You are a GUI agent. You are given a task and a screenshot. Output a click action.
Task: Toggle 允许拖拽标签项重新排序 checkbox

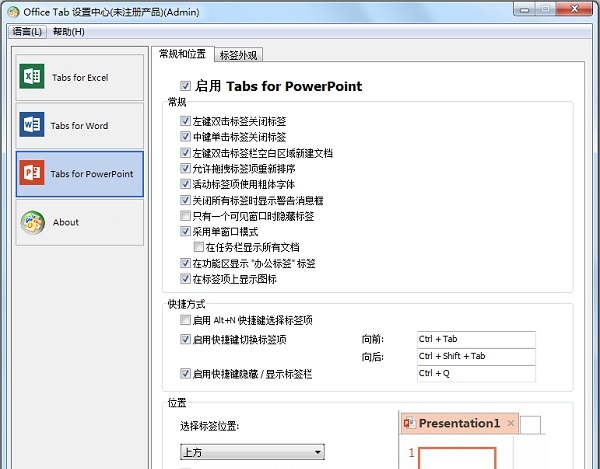click(x=186, y=168)
